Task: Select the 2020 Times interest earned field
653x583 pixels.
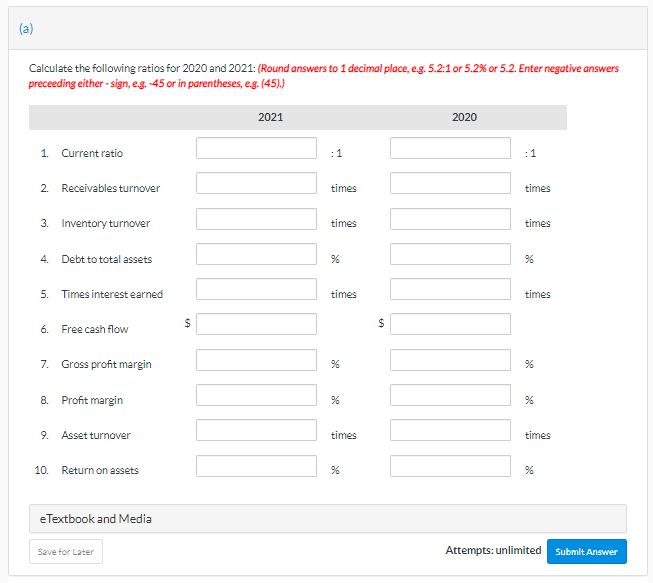Action: pyautogui.click(x=450, y=289)
